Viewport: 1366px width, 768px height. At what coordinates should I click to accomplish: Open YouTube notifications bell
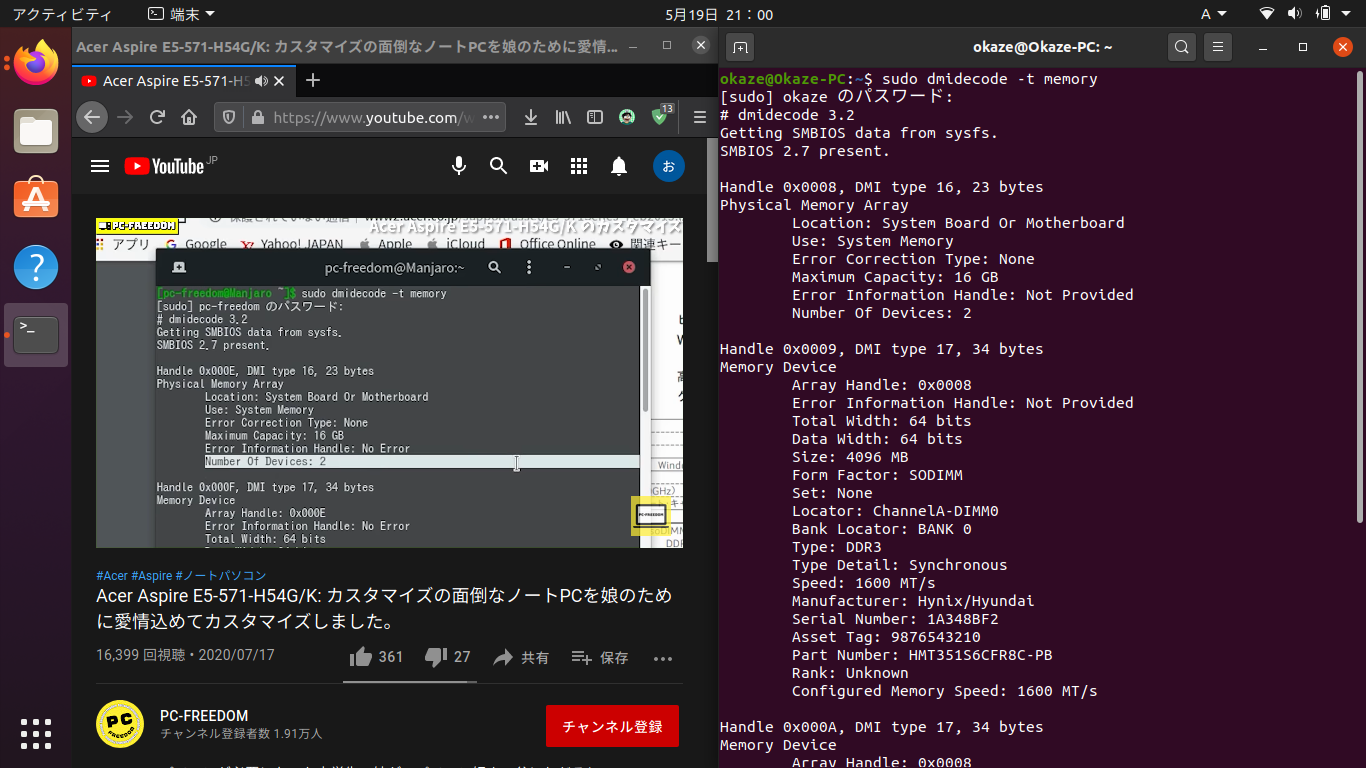[x=619, y=166]
